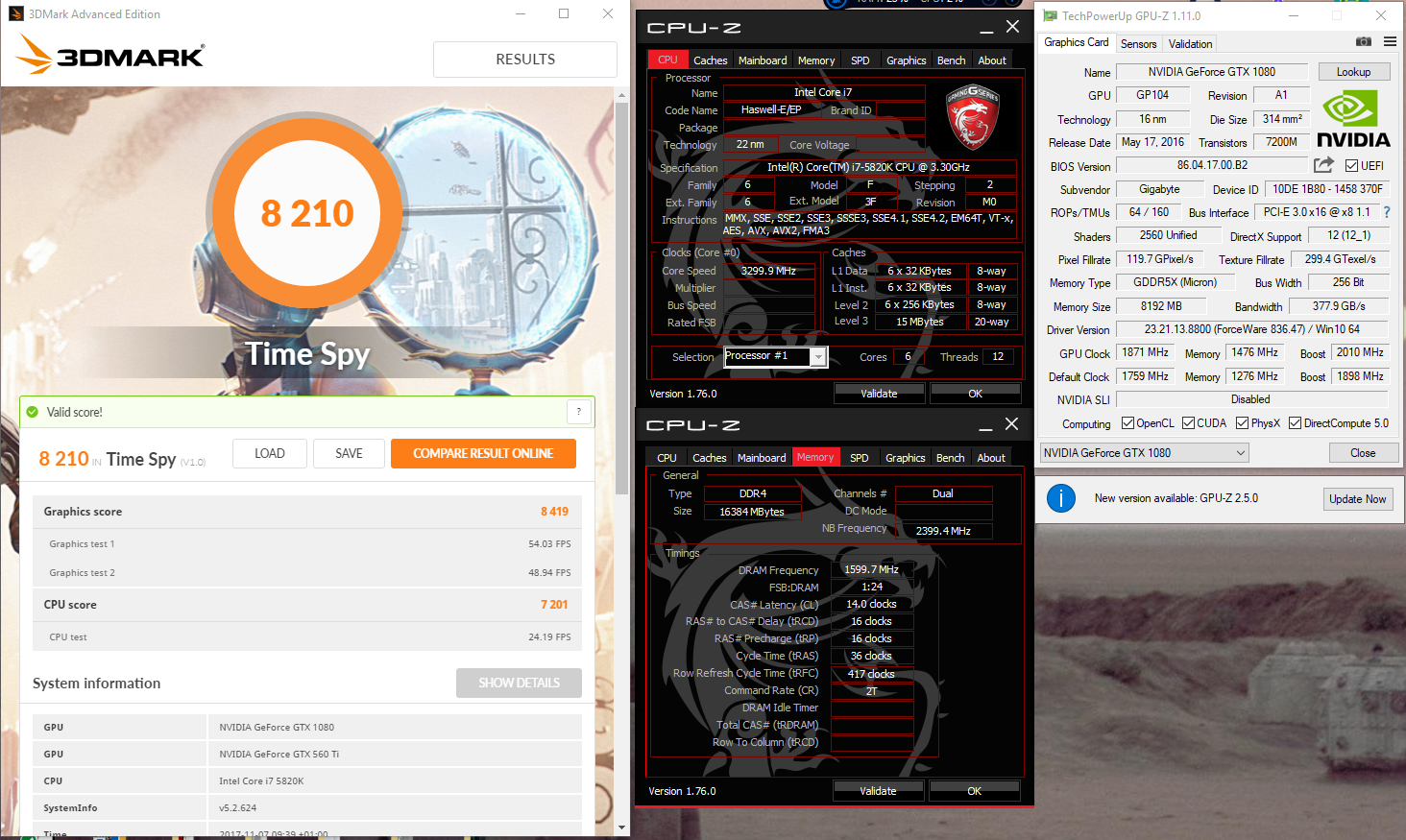Click the LOAD button
This screenshot has width=1406, height=840.
[270, 453]
